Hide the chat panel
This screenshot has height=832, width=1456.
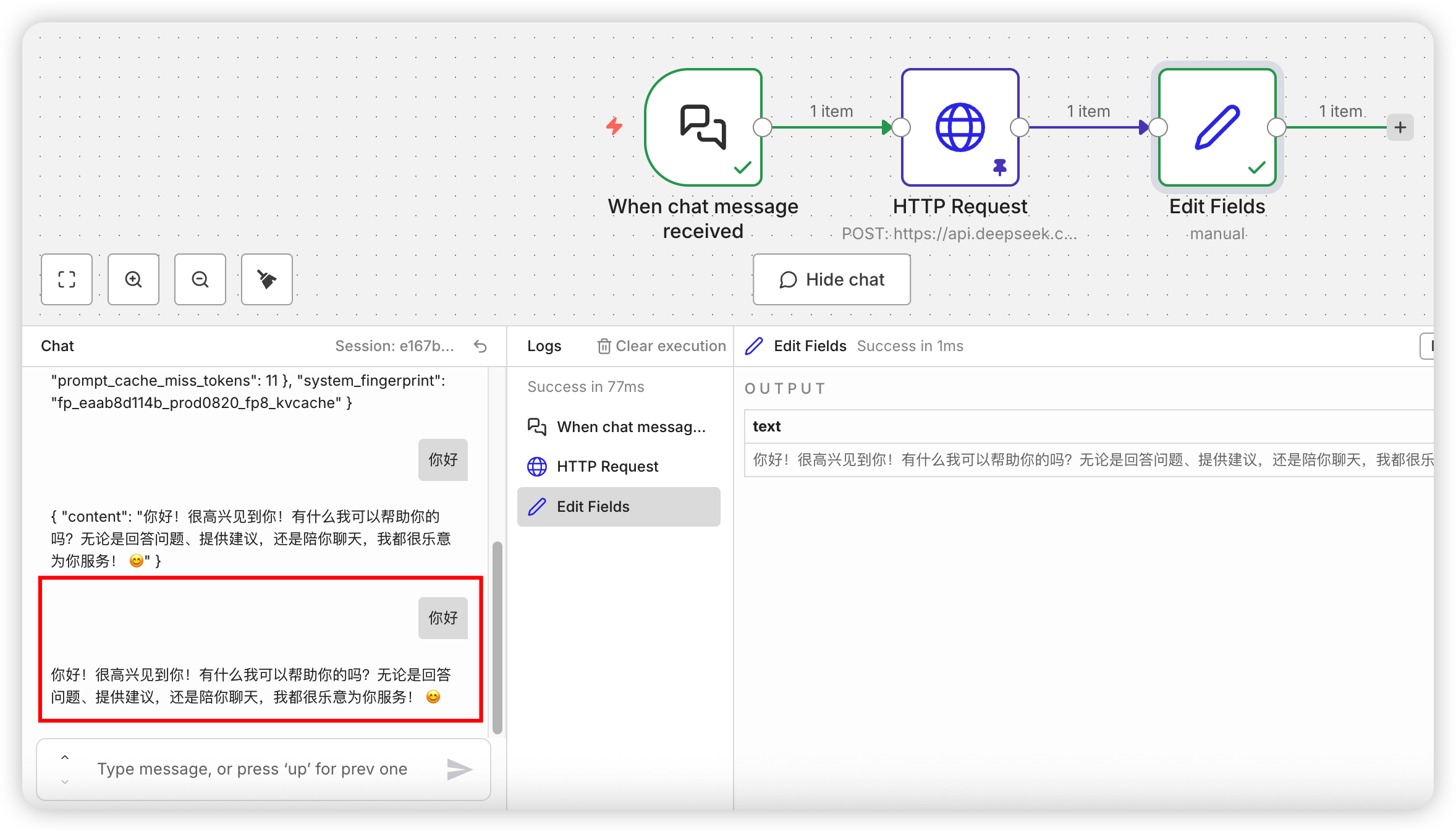(831, 279)
